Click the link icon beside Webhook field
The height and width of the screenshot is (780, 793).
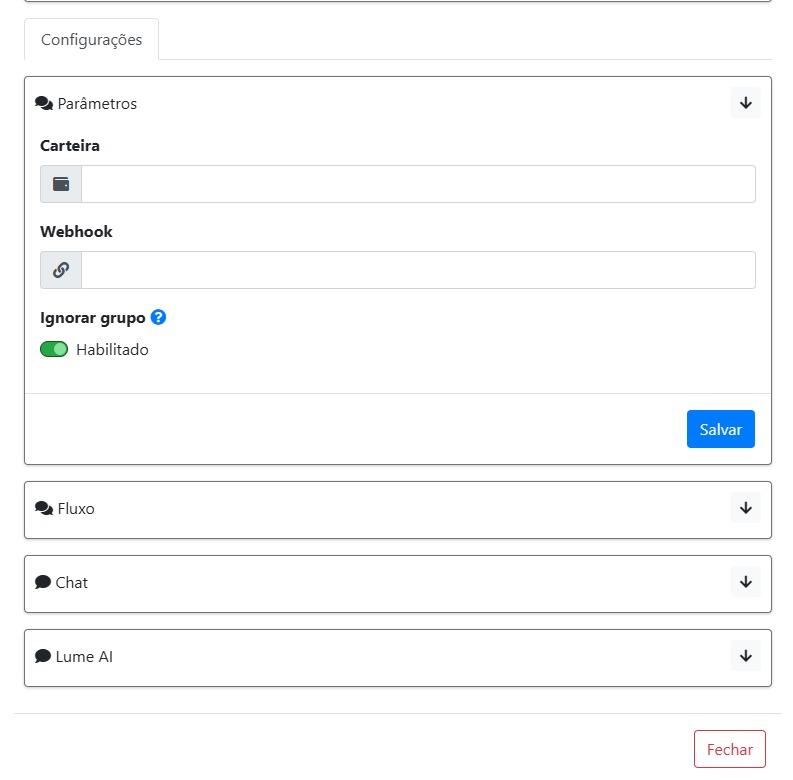(x=61, y=270)
